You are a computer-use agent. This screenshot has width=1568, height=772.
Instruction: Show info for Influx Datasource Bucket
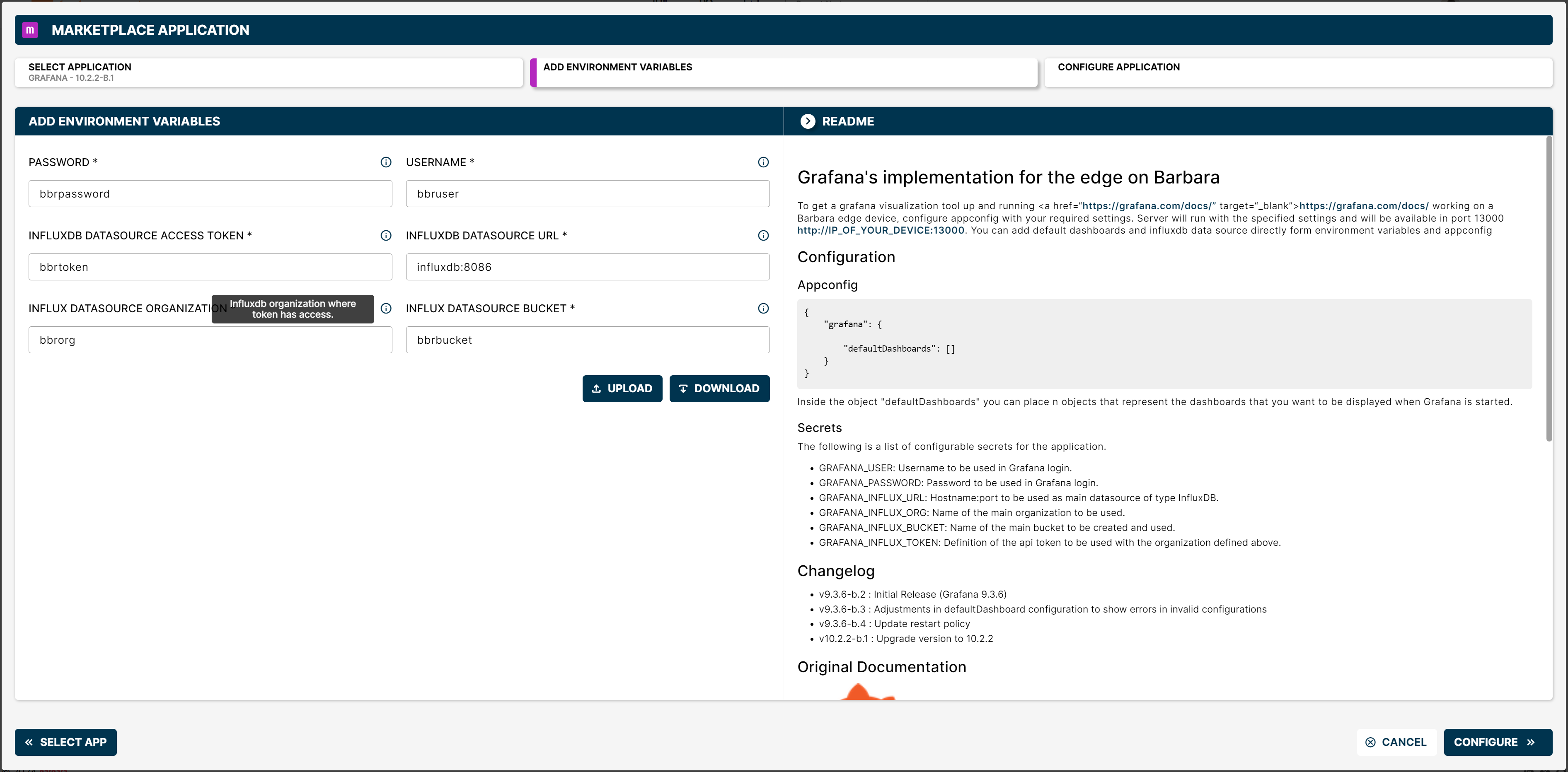click(763, 309)
